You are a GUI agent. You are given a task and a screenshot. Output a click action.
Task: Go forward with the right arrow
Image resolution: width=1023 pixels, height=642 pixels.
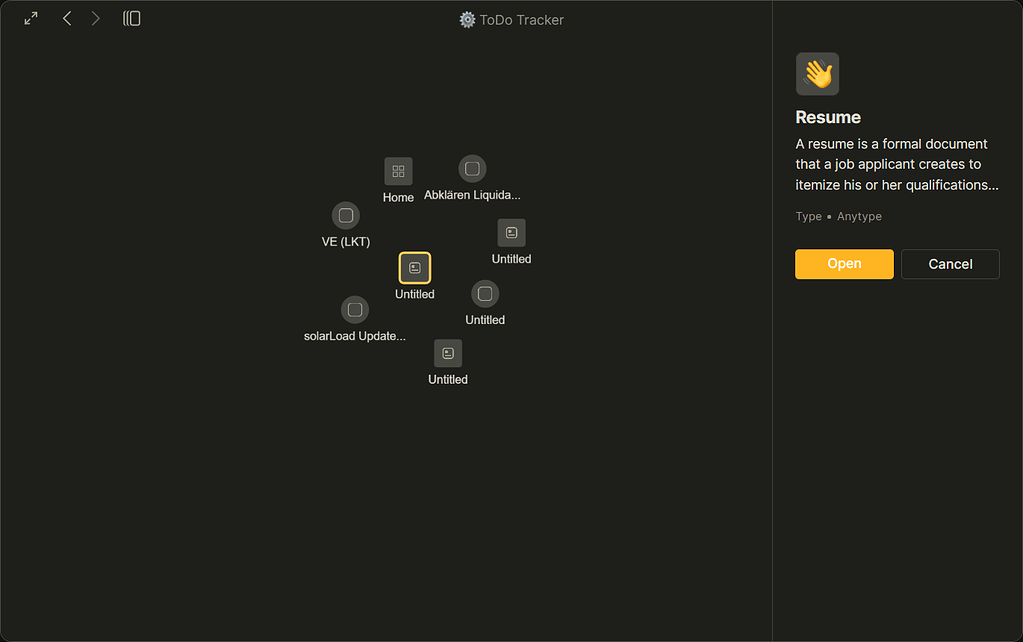click(96, 19)
